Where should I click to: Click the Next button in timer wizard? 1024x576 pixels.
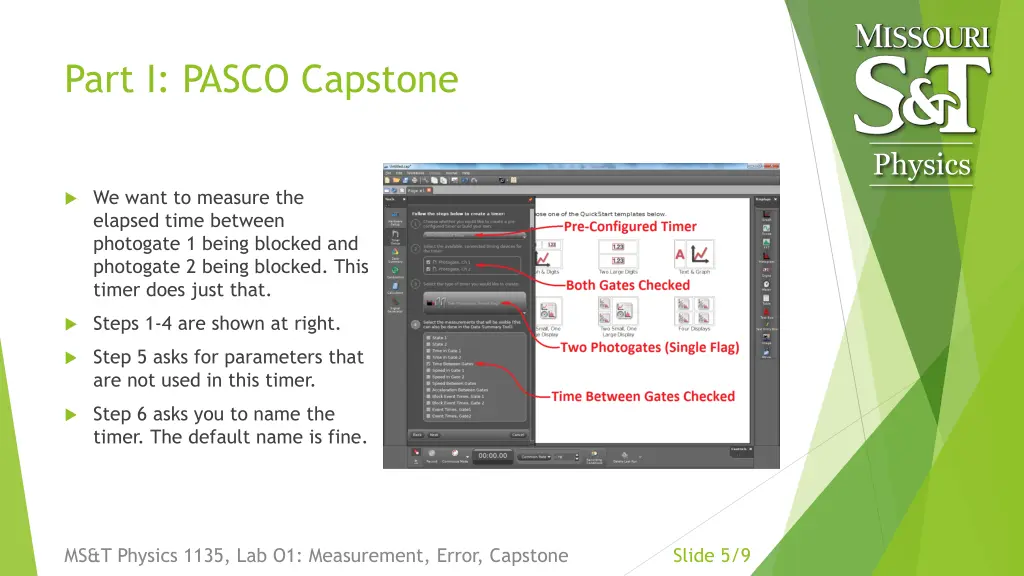[435, 435]
